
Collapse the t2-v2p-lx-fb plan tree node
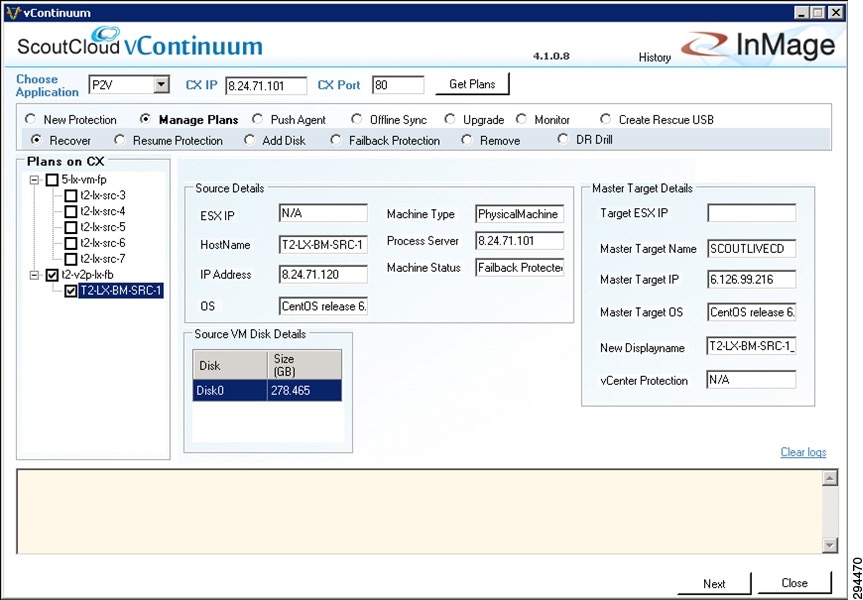[x=34, y=275]
